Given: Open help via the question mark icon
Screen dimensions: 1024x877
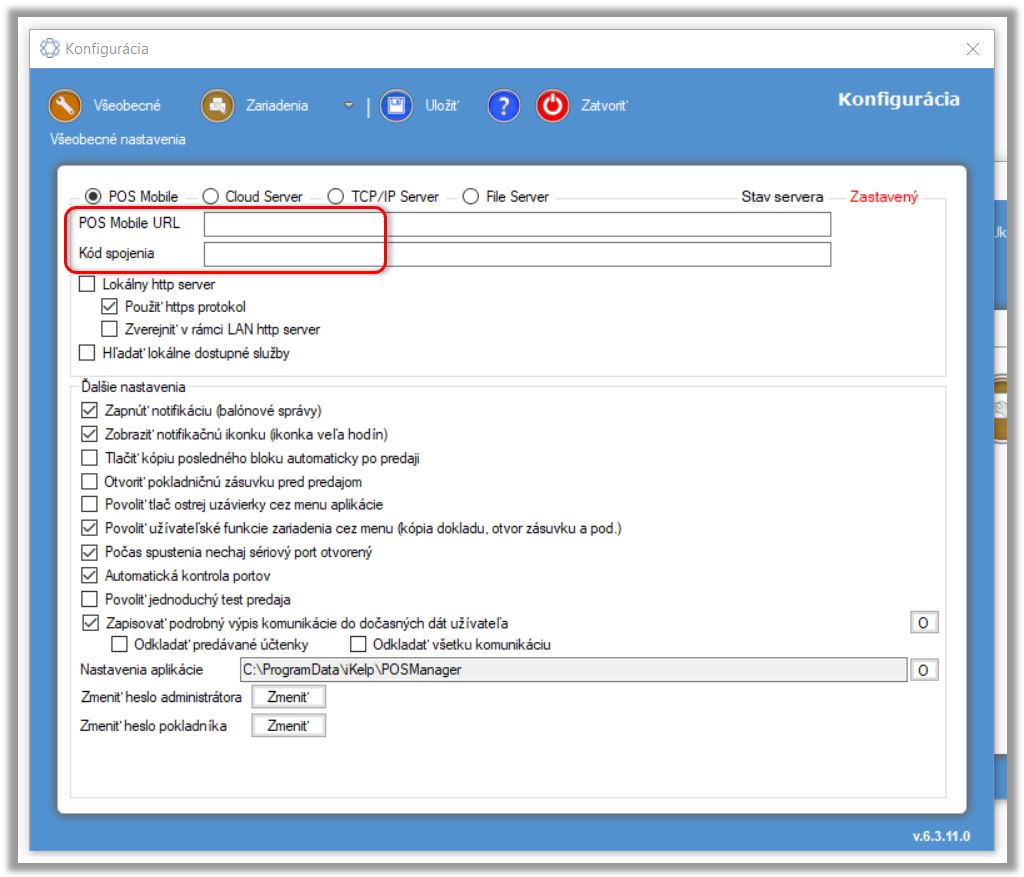Looking at the screenshot, I should click(504, 105).
